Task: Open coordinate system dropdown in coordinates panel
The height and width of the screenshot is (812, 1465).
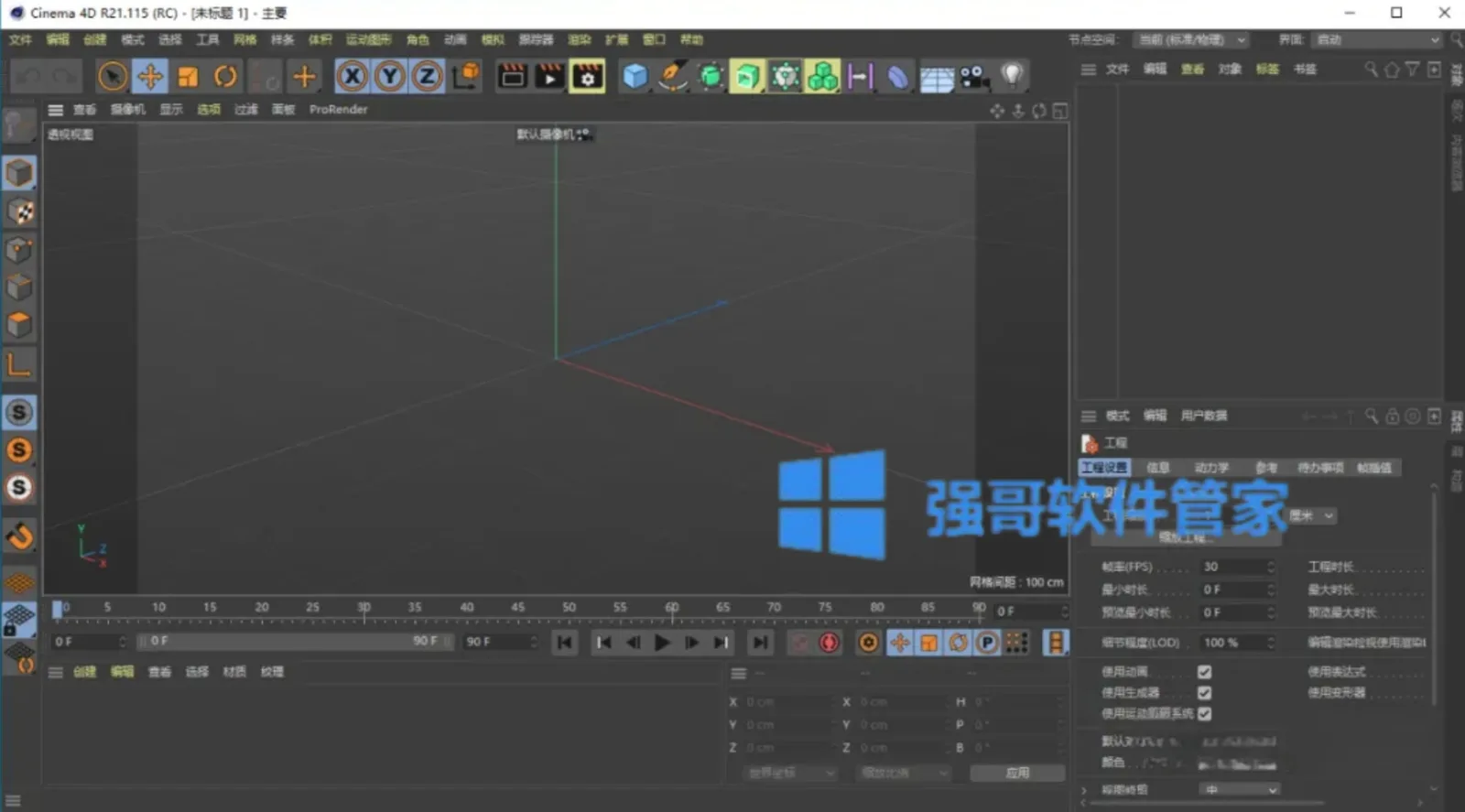Action: coord(789,773)
